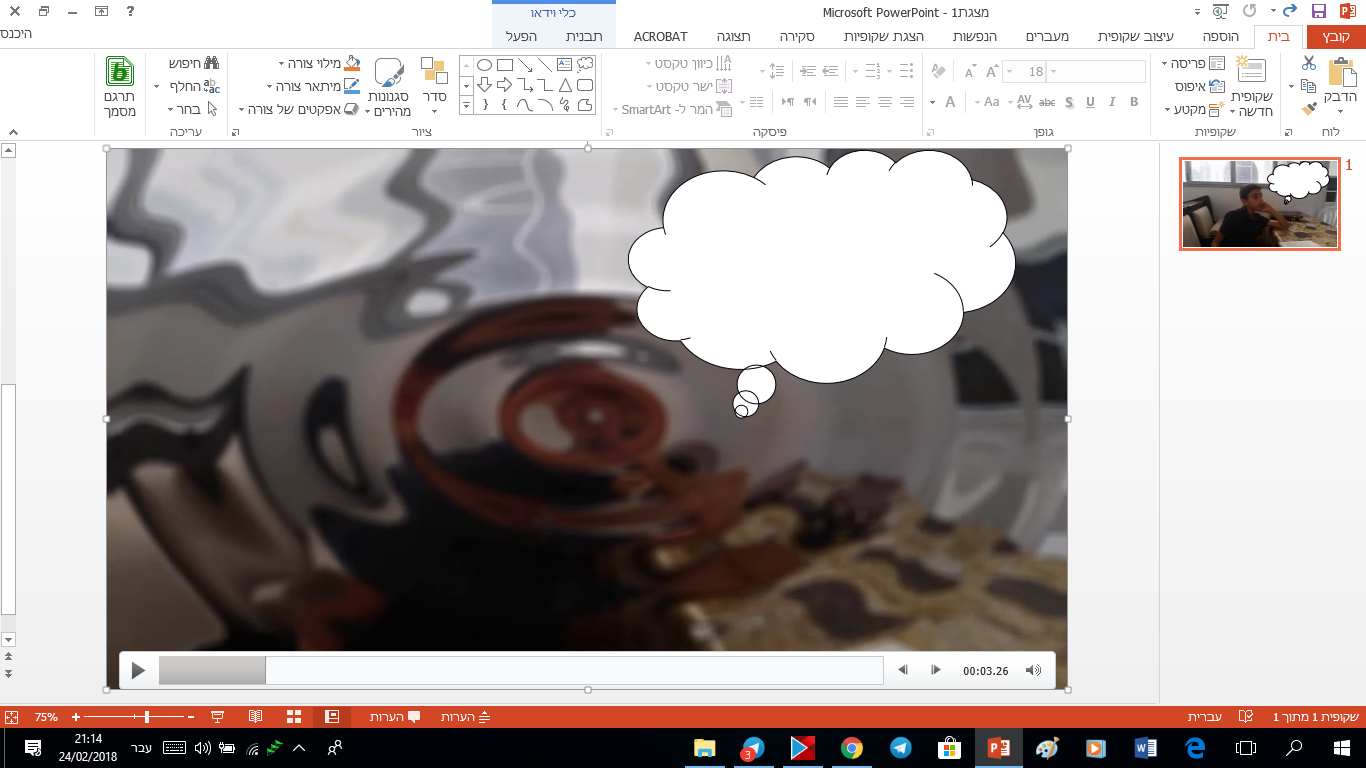Click the zoom slider in status bar

pyautogui.click(x=133, y=717)
